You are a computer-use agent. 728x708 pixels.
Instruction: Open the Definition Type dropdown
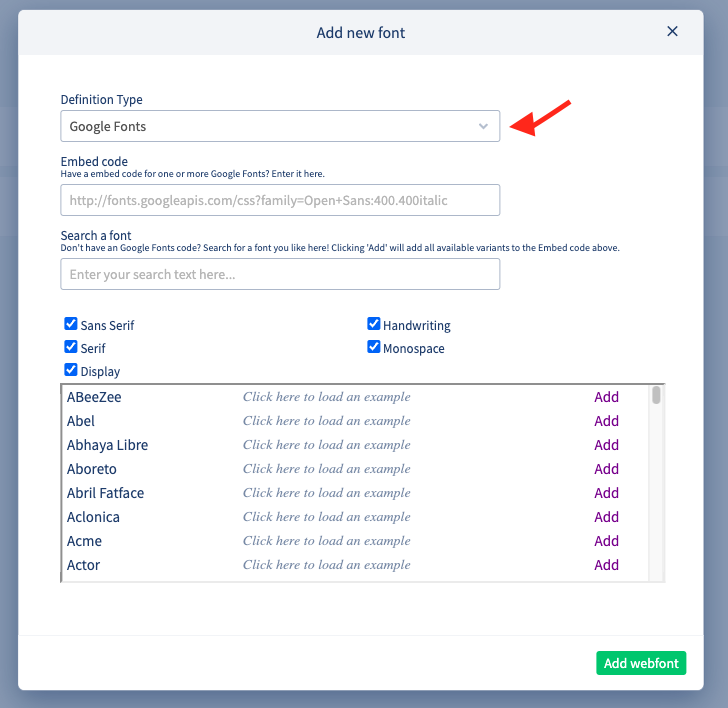279,126
